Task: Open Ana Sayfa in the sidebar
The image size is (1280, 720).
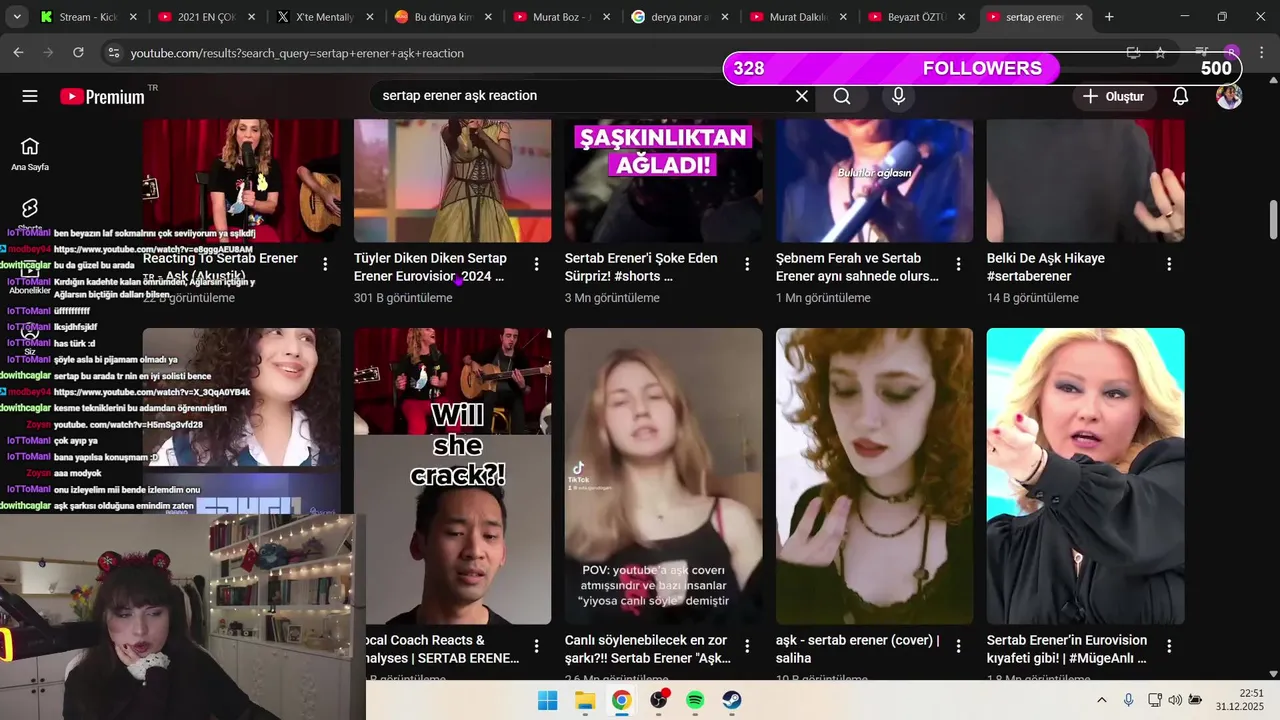Action: tap(30, 154)
